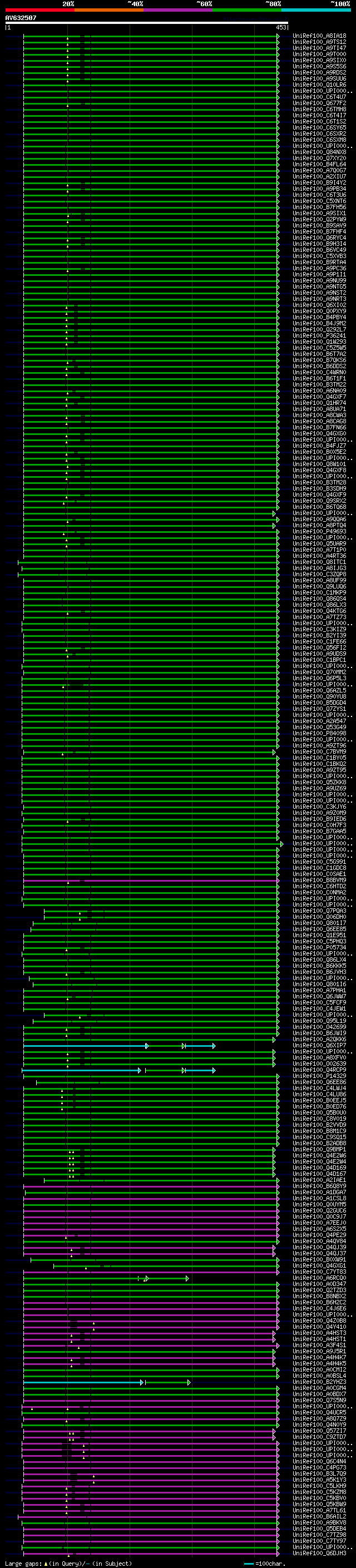Select the UniRef100_B9RTA4 label
Image resolution: width=356 pixels, height=1568 pixels.
[319, 263]
